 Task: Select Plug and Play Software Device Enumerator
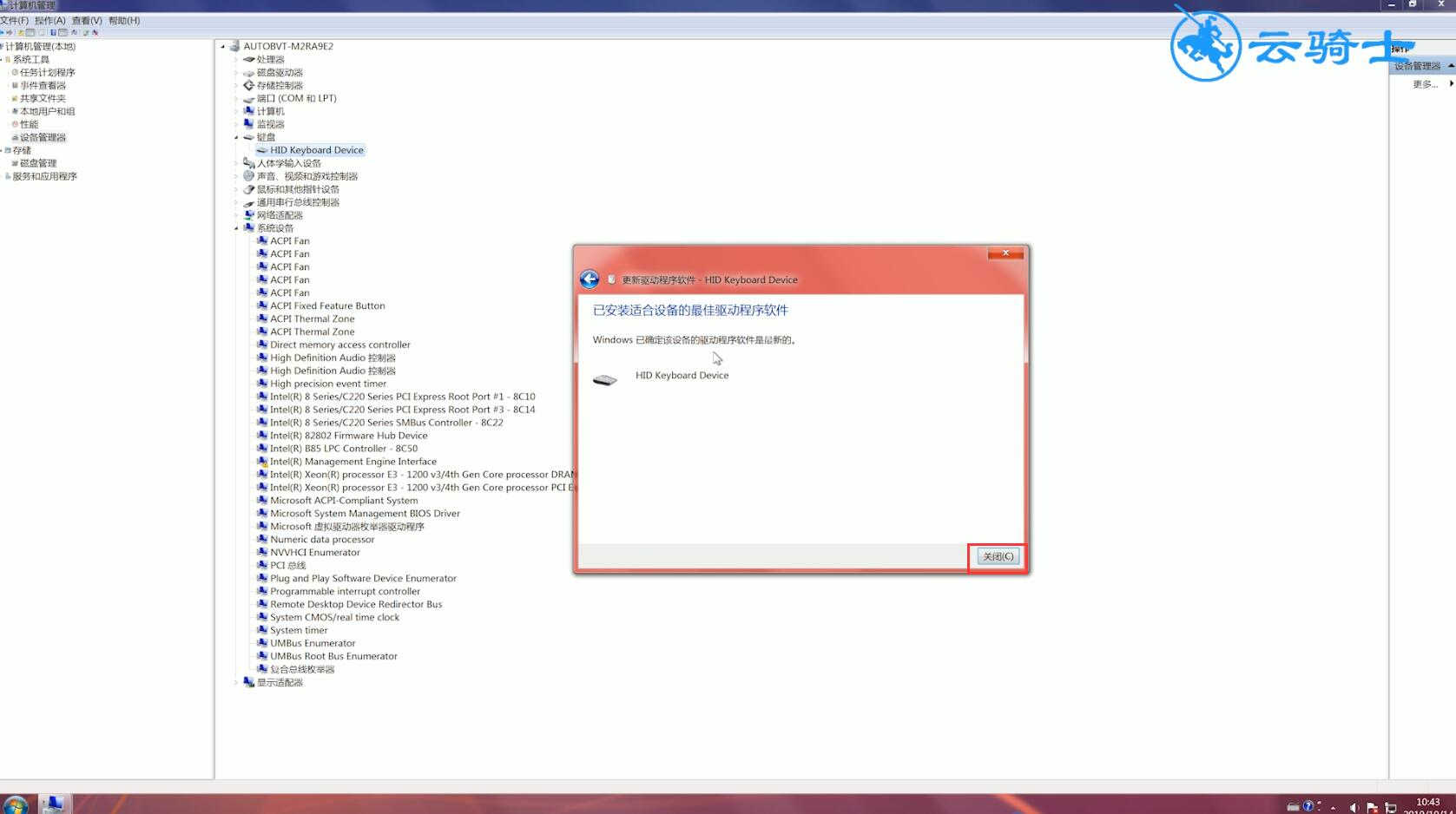tap(363, 578)
